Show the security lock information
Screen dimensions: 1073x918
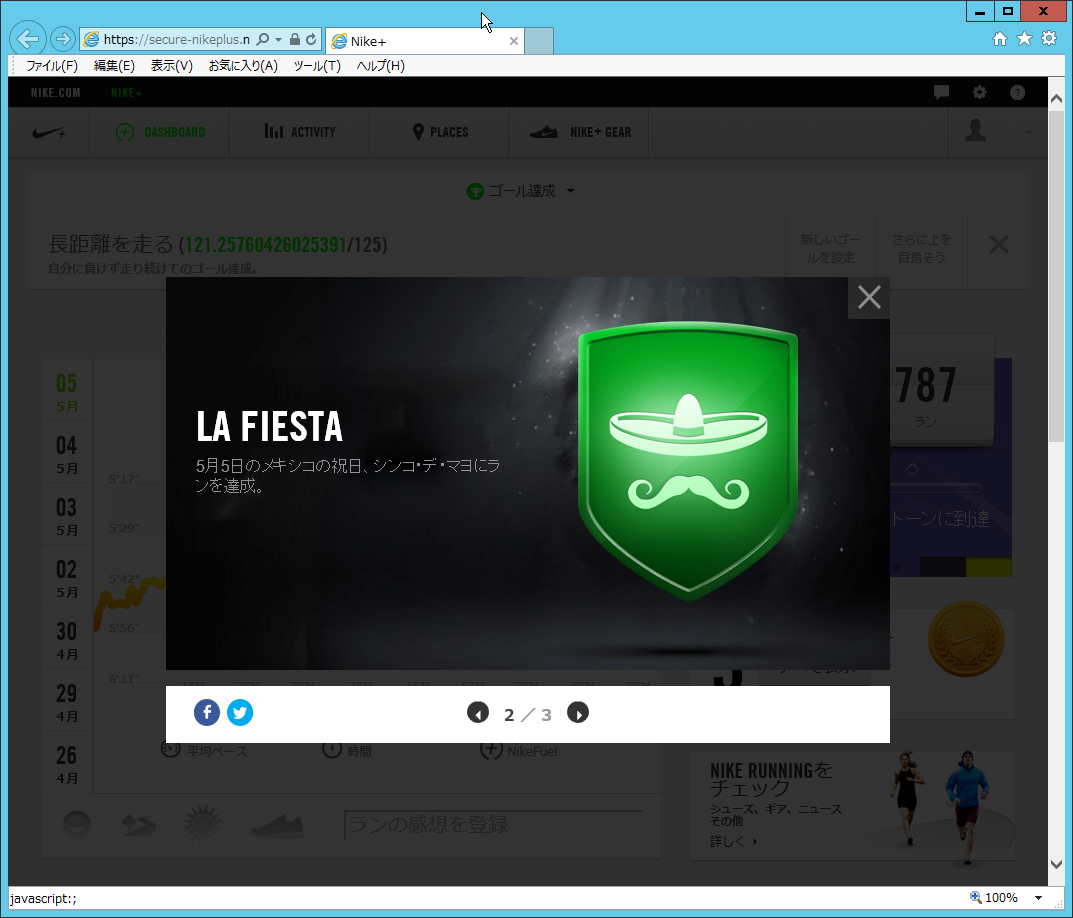click(295, 40)
